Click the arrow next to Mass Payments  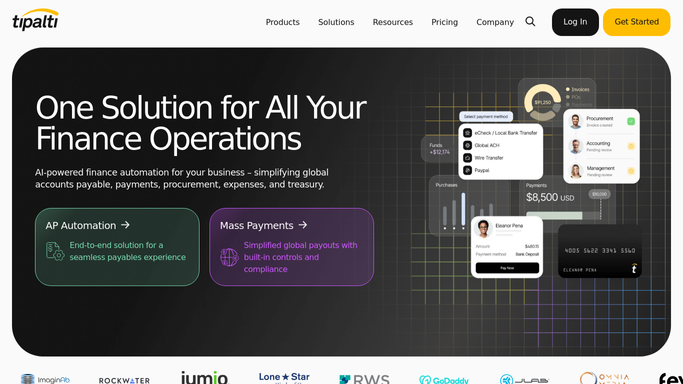[x=303, y=225]
